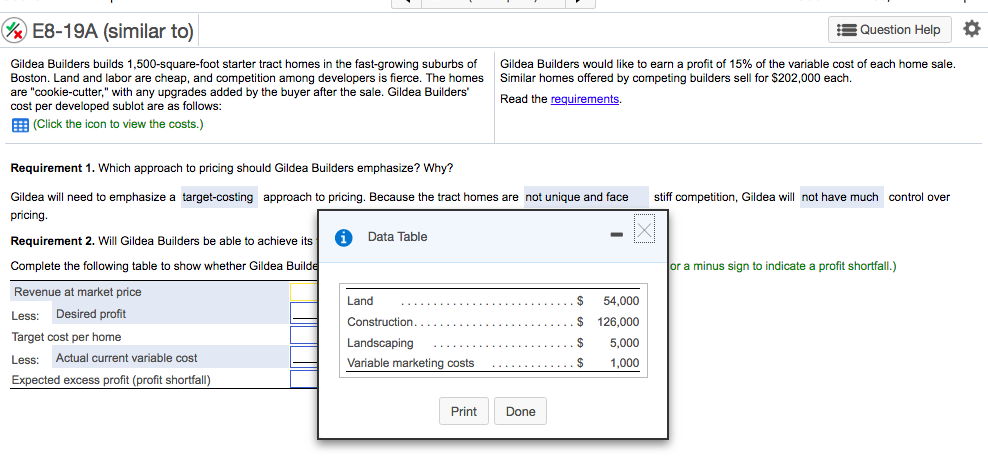The height and width of the screenshot is (464, 988).
Task: Click the Target cost per home label
Action: click(x=66, y=337)
